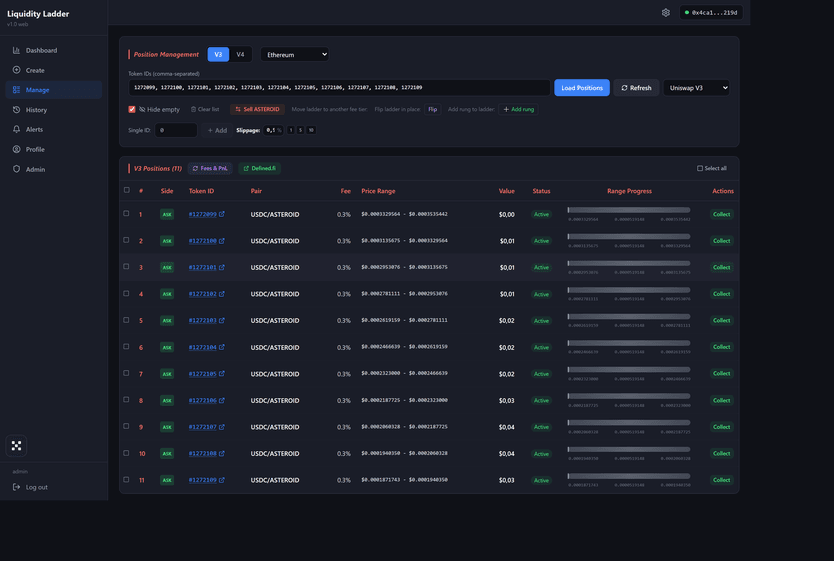This screenshot has height=561, width=834.
Task: Set slippage preset to 5
Action: [301, 130]
